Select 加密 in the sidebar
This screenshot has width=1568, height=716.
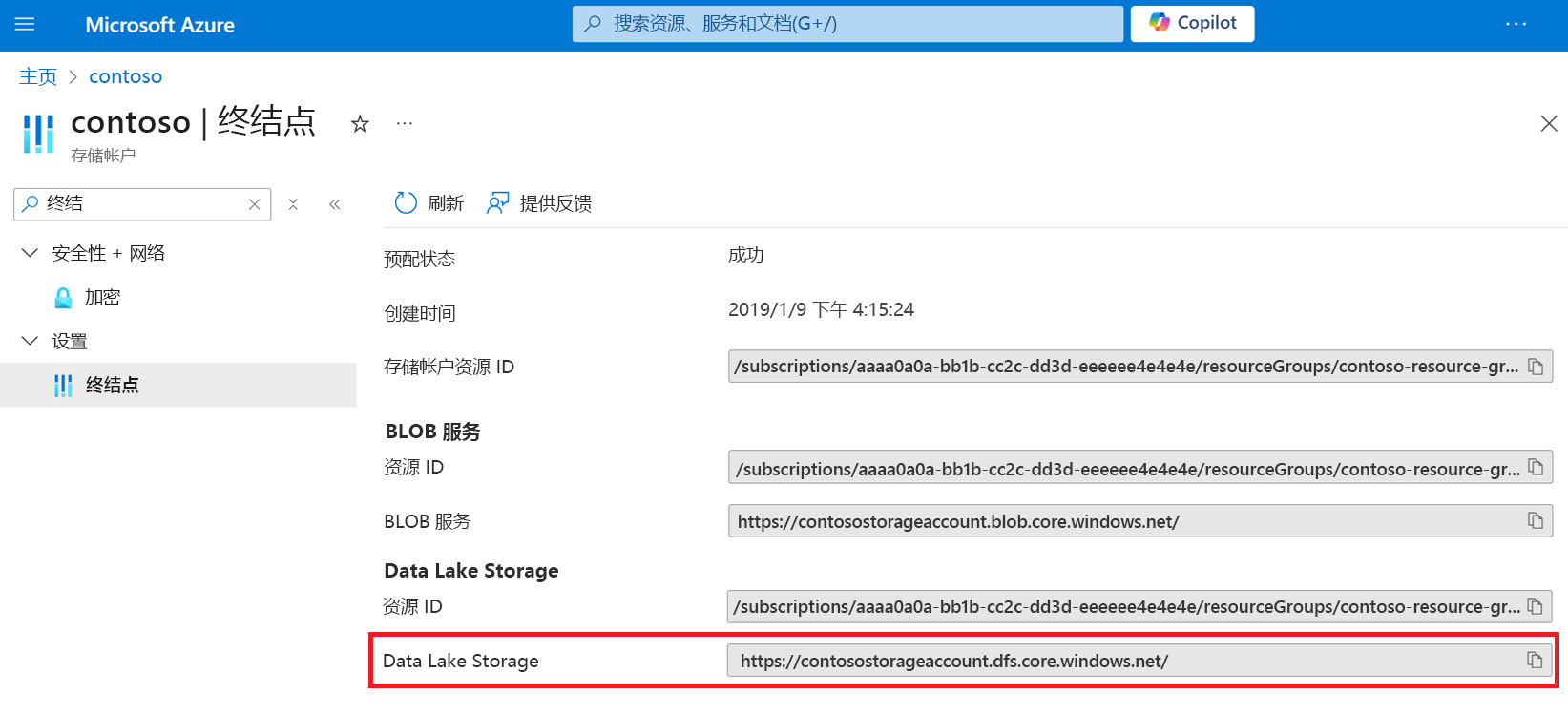[x=101, y=297]
